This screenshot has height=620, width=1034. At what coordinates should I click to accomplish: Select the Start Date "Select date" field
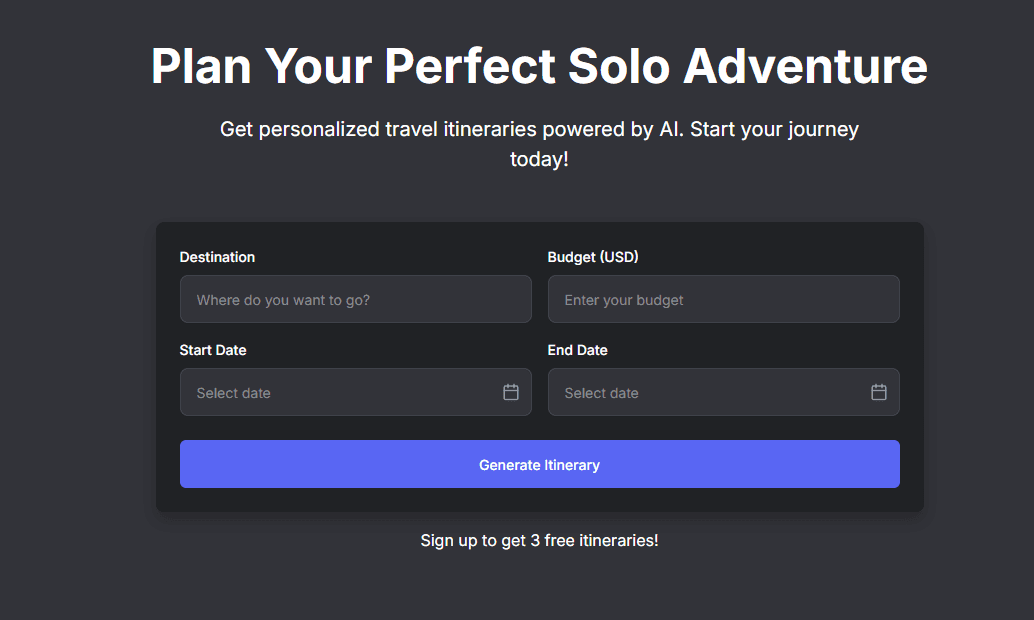click(x=340, y=393)
